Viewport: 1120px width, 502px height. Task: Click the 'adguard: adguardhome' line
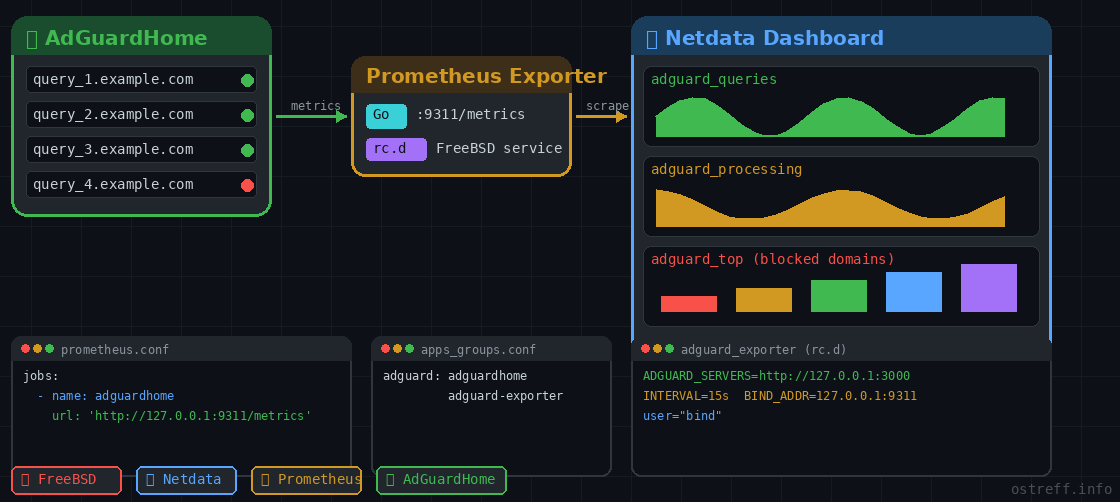pyautogui.click(x=455, y=376)
